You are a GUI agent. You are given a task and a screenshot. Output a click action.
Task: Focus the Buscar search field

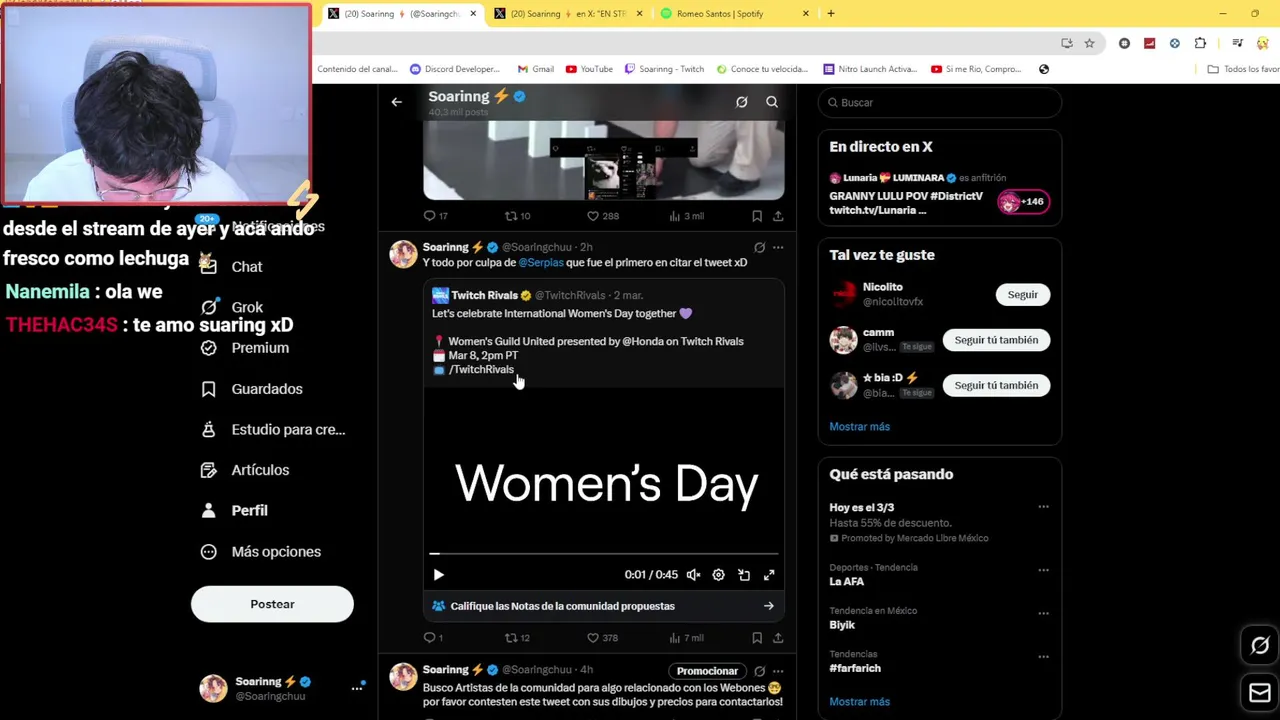pos(940,102)
